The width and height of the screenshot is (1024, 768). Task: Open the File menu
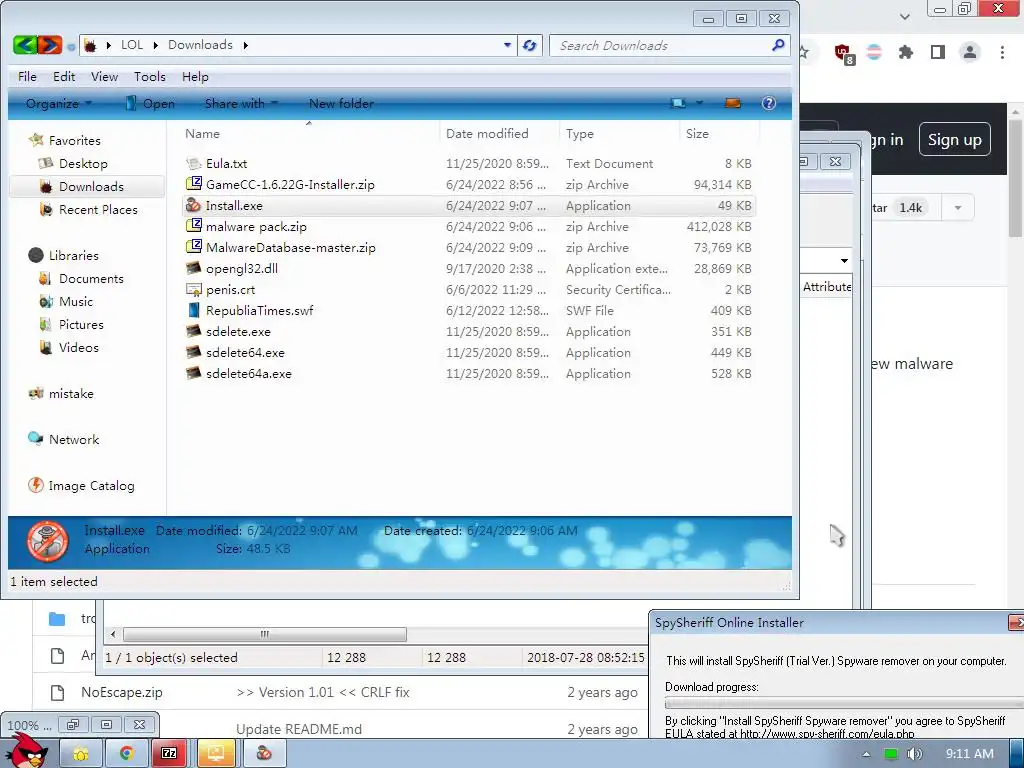pyautogui.click(x=27, y=76)
